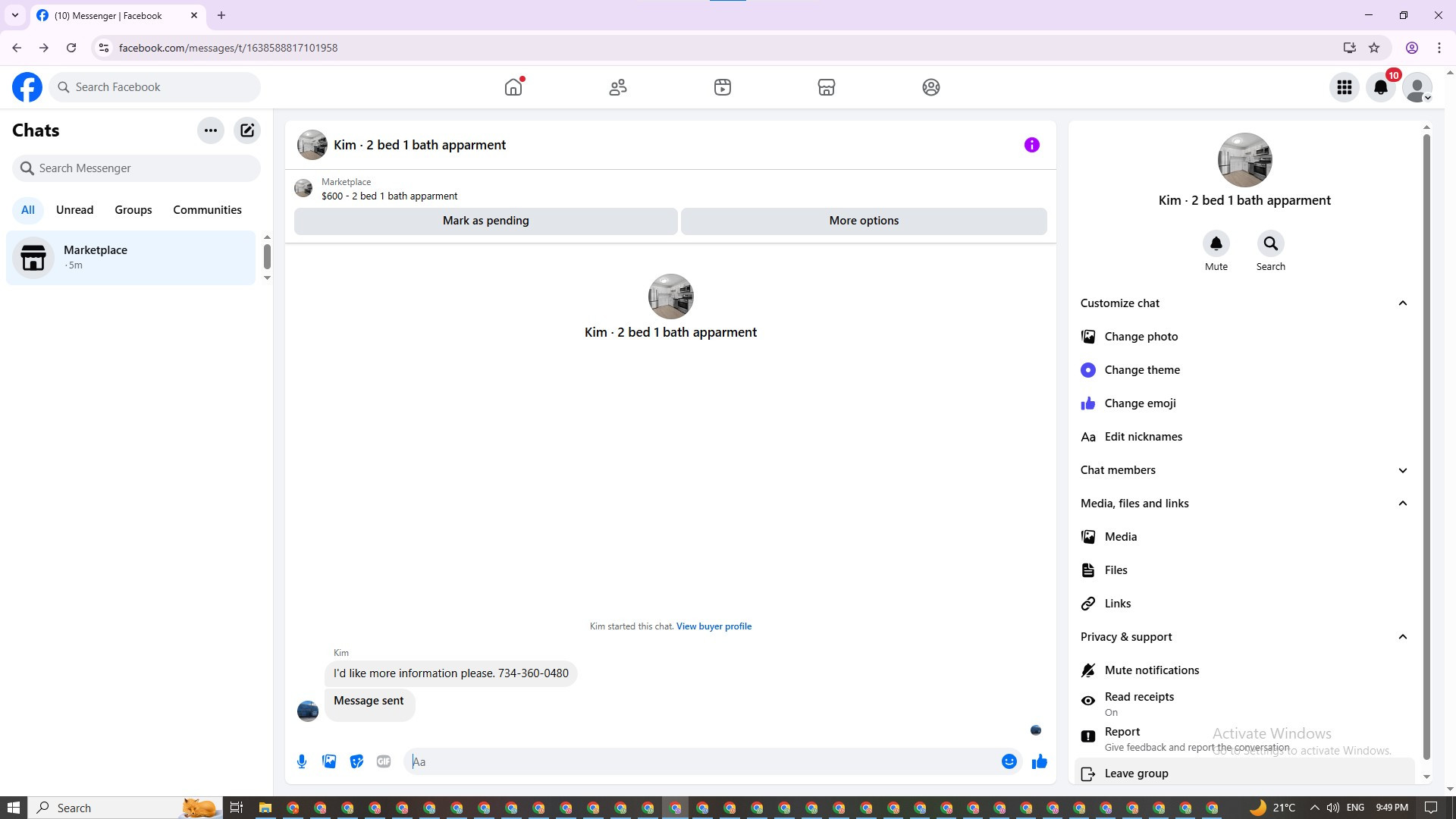Screen dimensions: 1456x819
Task: Send a thumbs up like
Action: (1039, 761)
